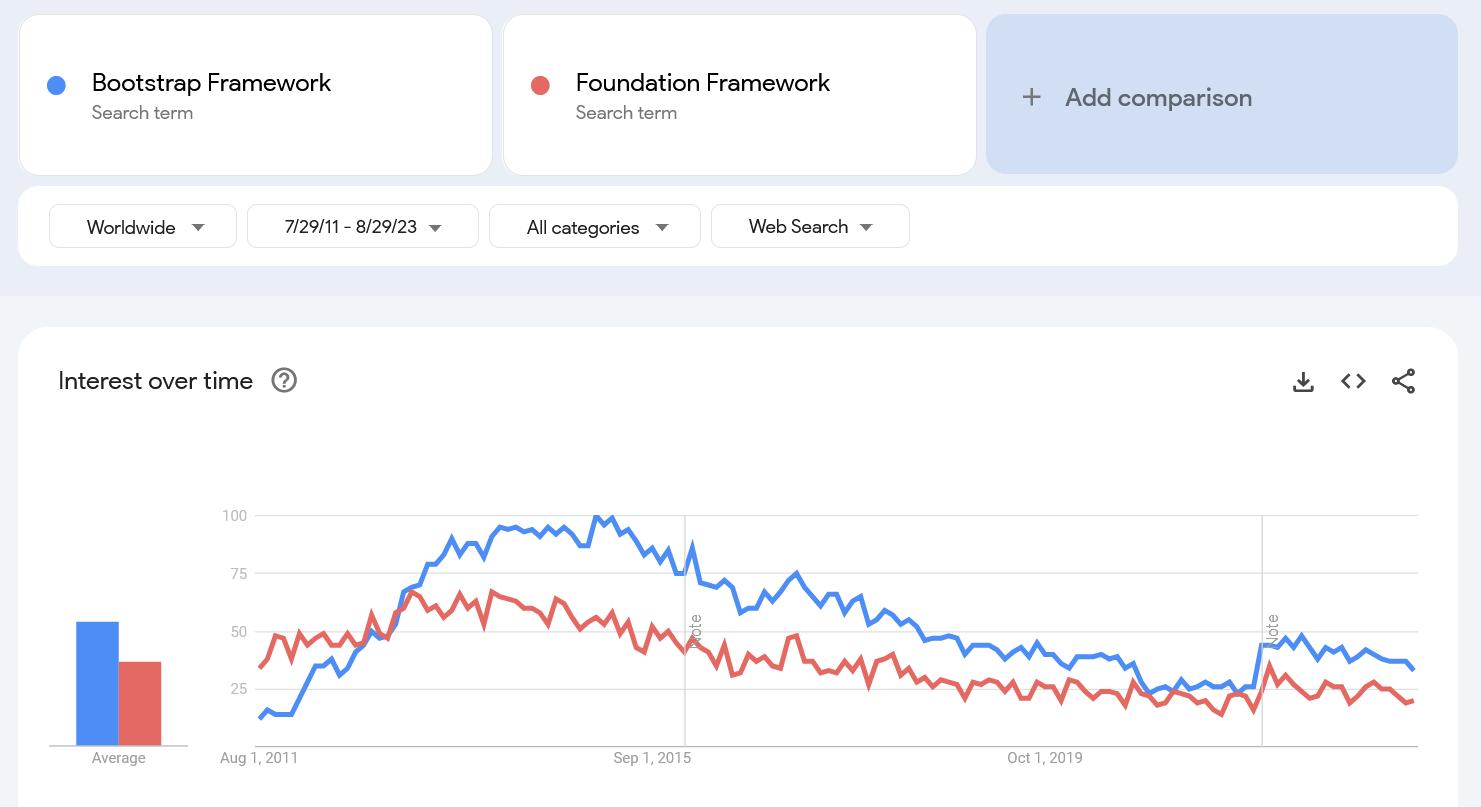Screen dimensions: 1481x807
Task: Expand the 7/29/11 - 8/29/23 date range
Action: pos(362,227)
